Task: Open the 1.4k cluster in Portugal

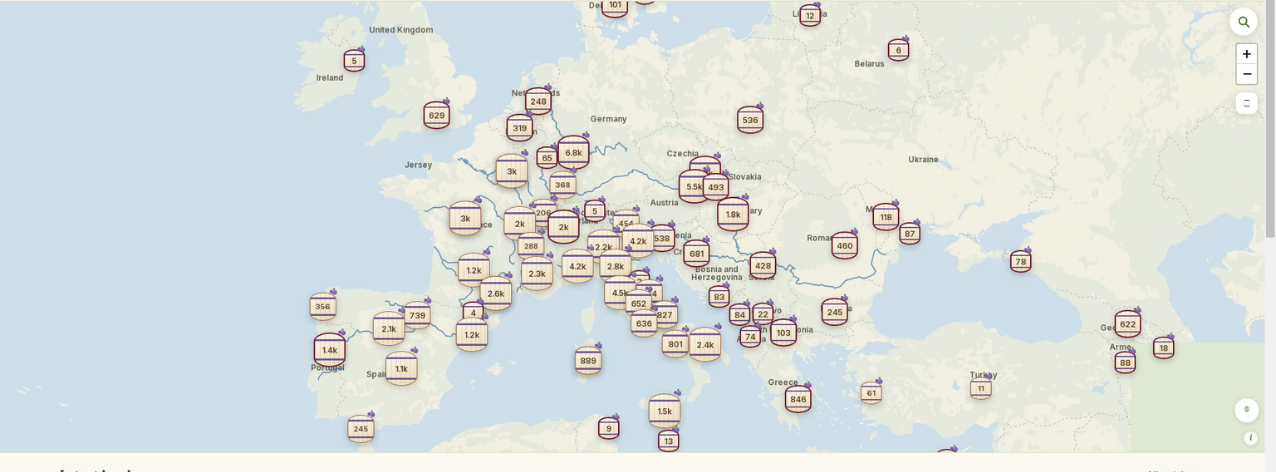Action: [329, 350]
